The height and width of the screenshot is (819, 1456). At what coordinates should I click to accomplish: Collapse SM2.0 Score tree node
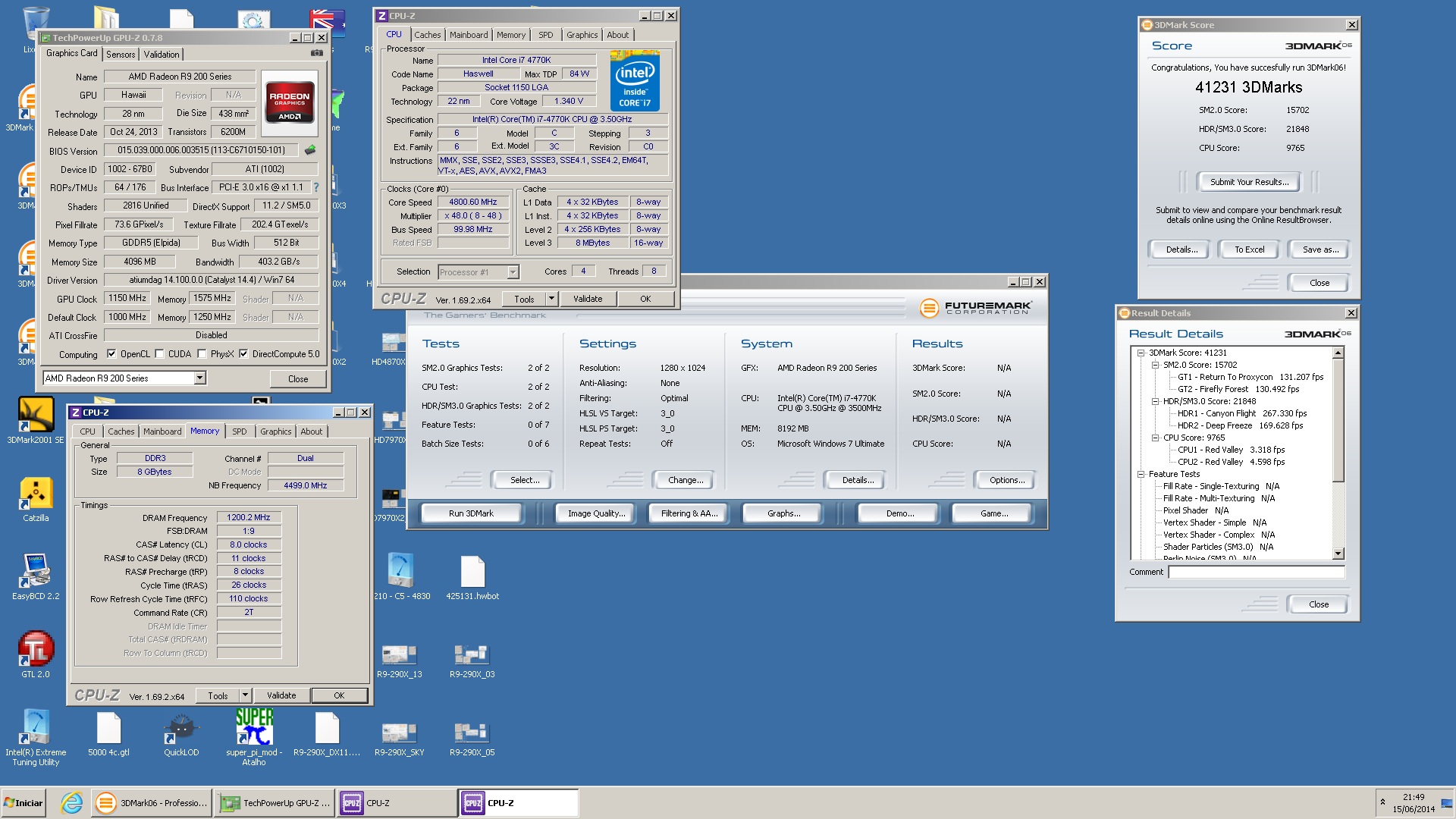coord(1155,365)
